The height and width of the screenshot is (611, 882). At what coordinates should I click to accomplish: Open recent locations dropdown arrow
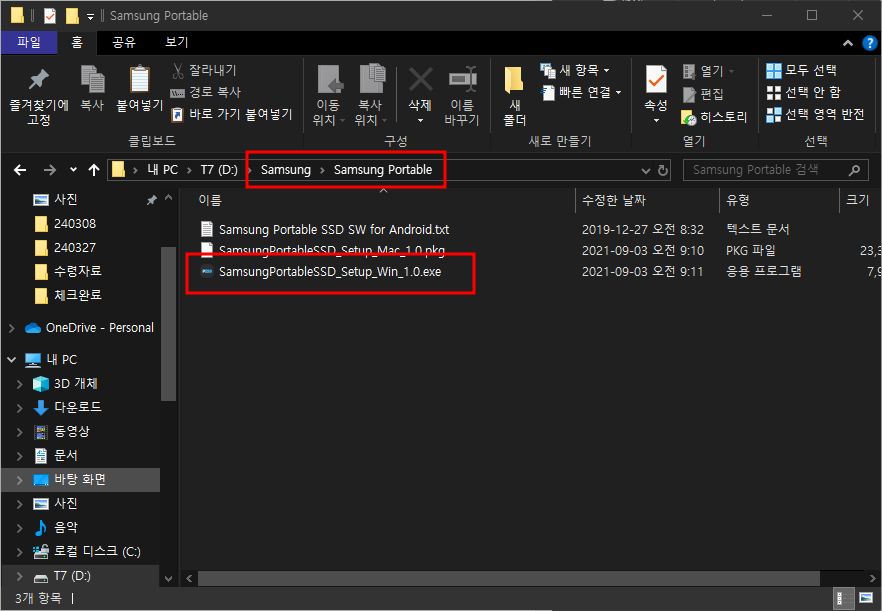pyautogui.click(x=73, y=169)
